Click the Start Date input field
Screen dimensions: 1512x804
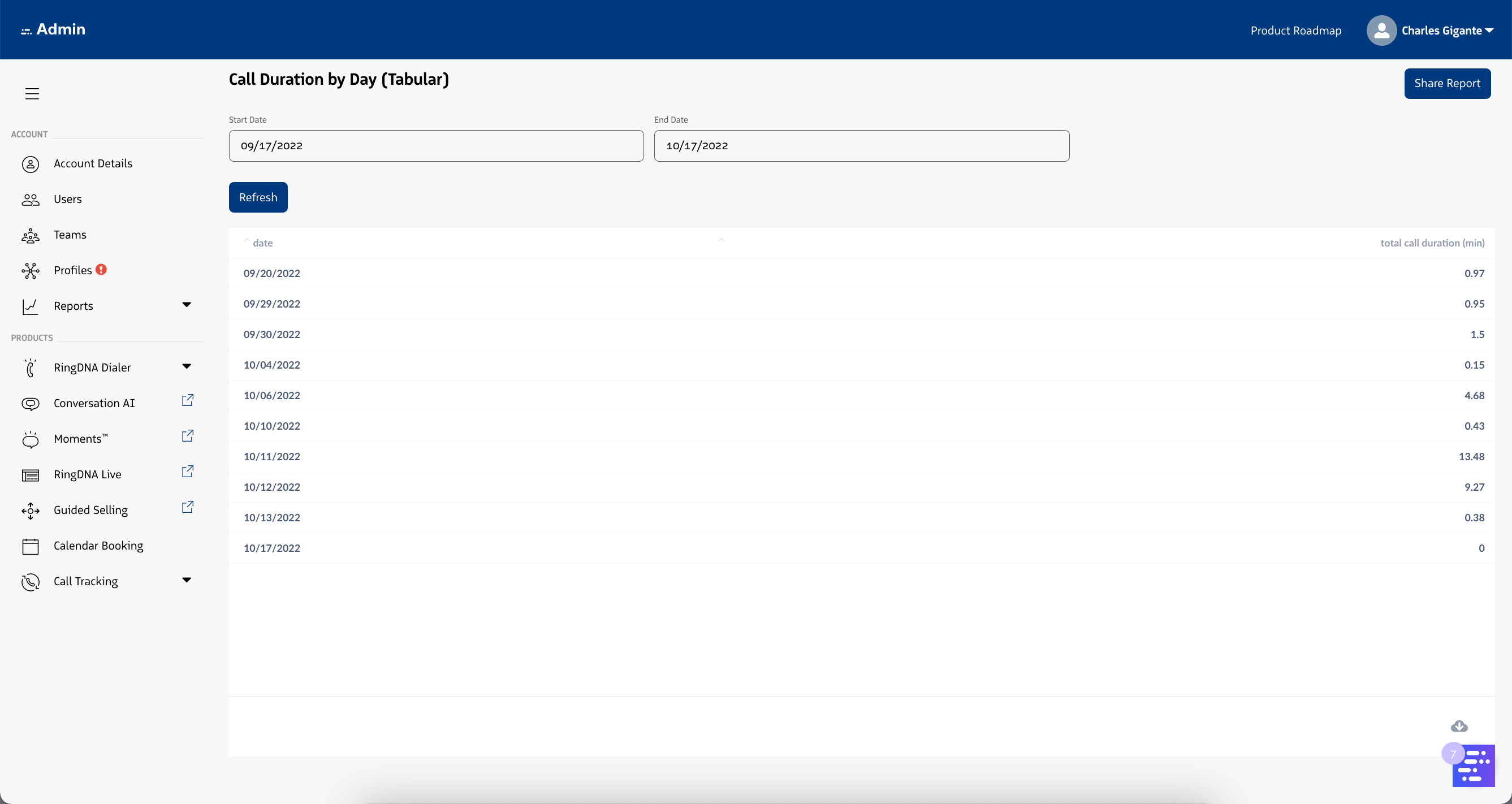[x=435, y=146]
